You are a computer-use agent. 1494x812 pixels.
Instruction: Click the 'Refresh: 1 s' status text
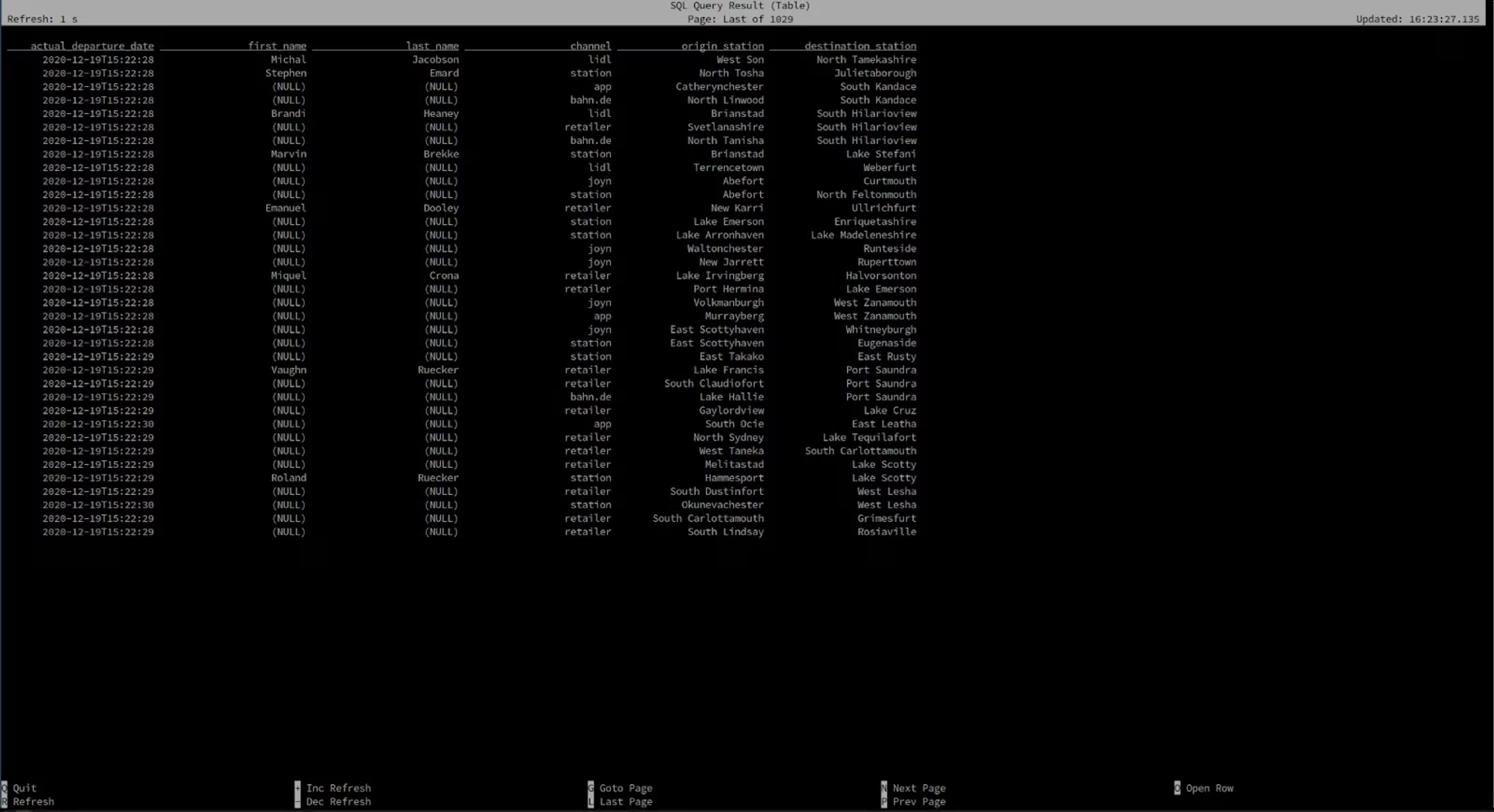pyautogui.click(x=42, y=19)
